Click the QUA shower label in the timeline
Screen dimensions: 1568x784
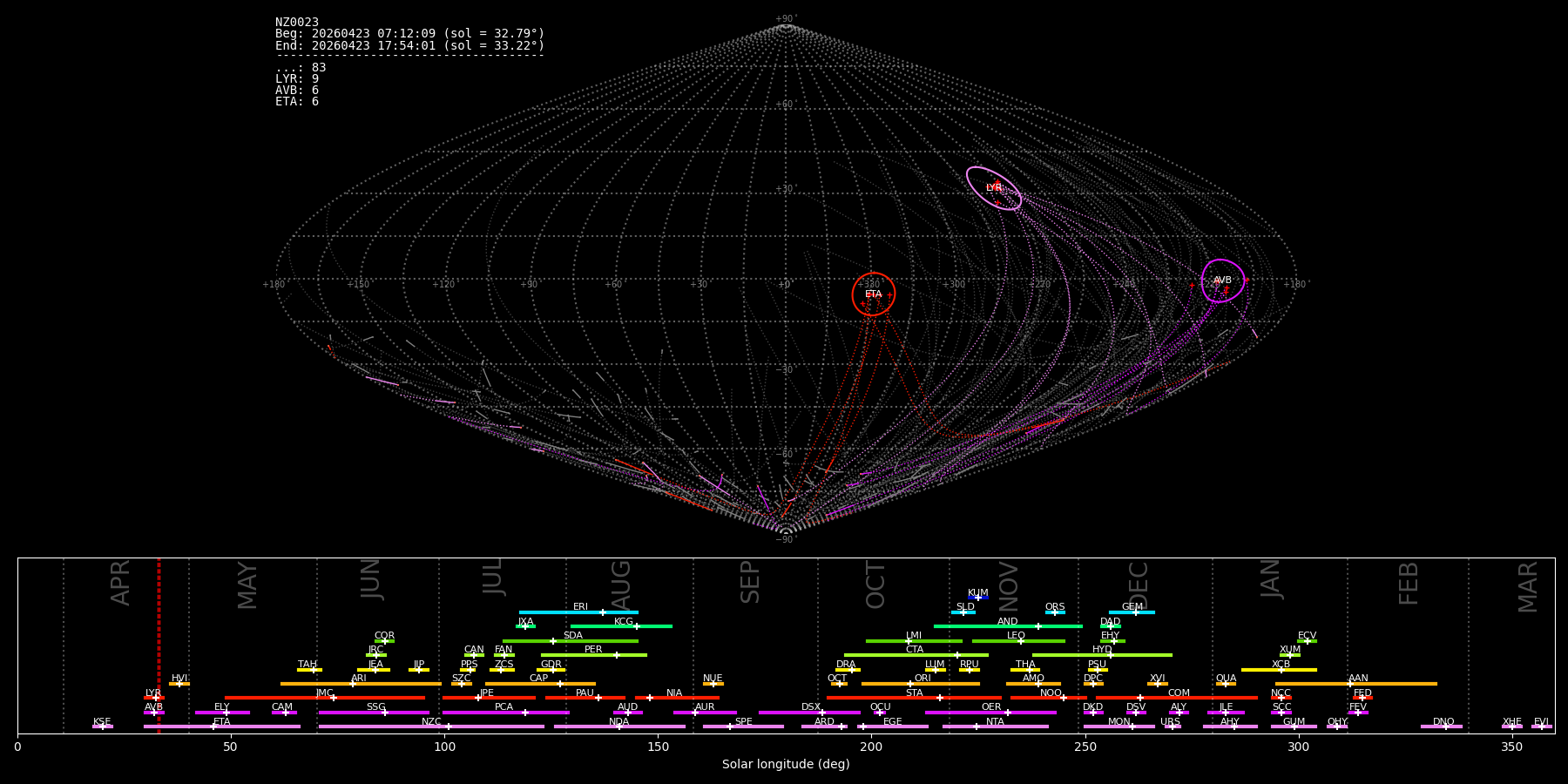pos(1226,679)
